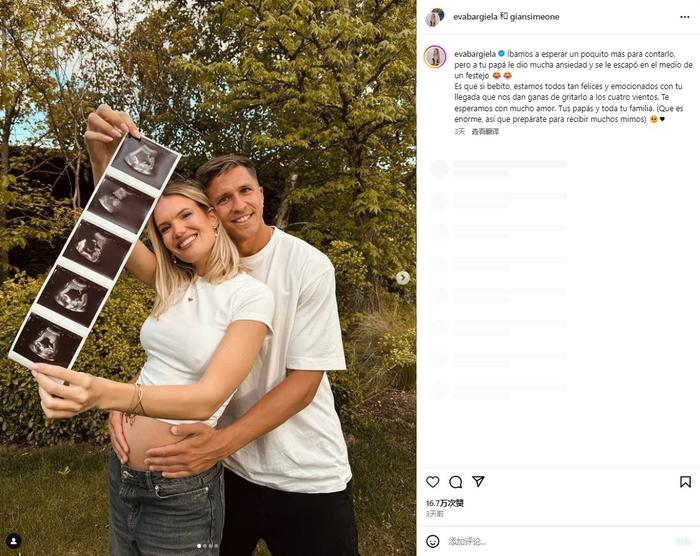Open evabargiela avatar story ring

(435, 57)
